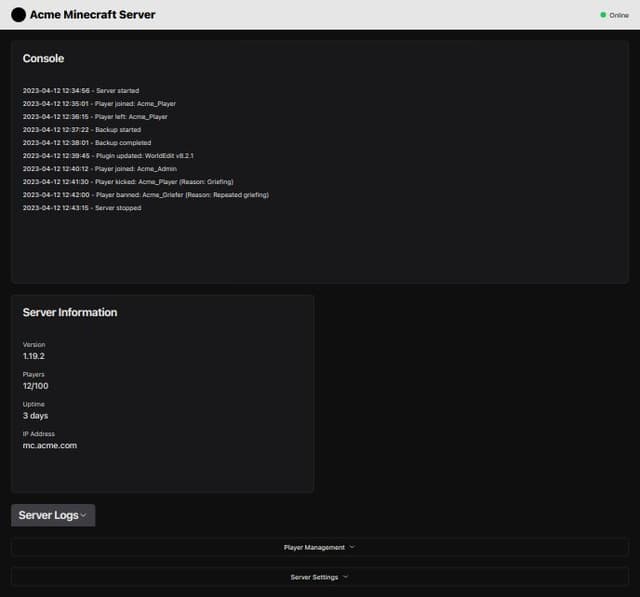The height and width of the screenshot is (597, 640).
Task: Click the mc.acme.com IP address
Action: pos(50,445)
